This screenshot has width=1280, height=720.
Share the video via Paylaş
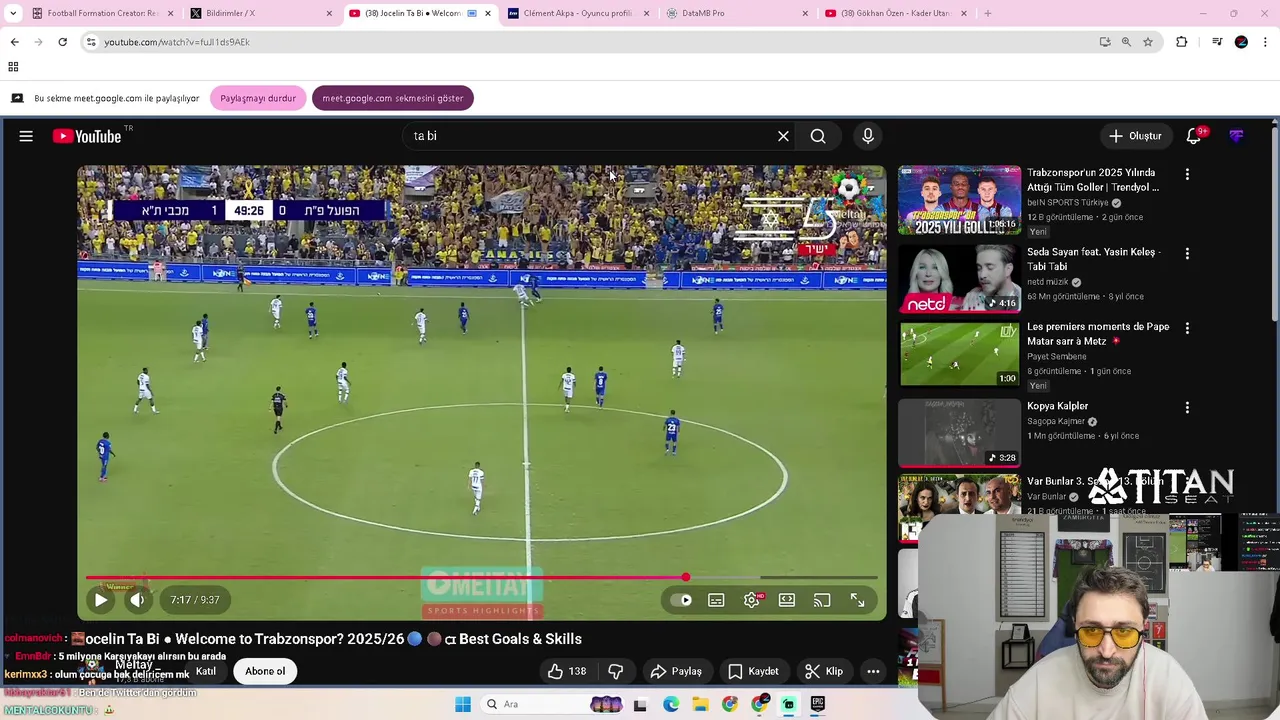click(676, 671)
